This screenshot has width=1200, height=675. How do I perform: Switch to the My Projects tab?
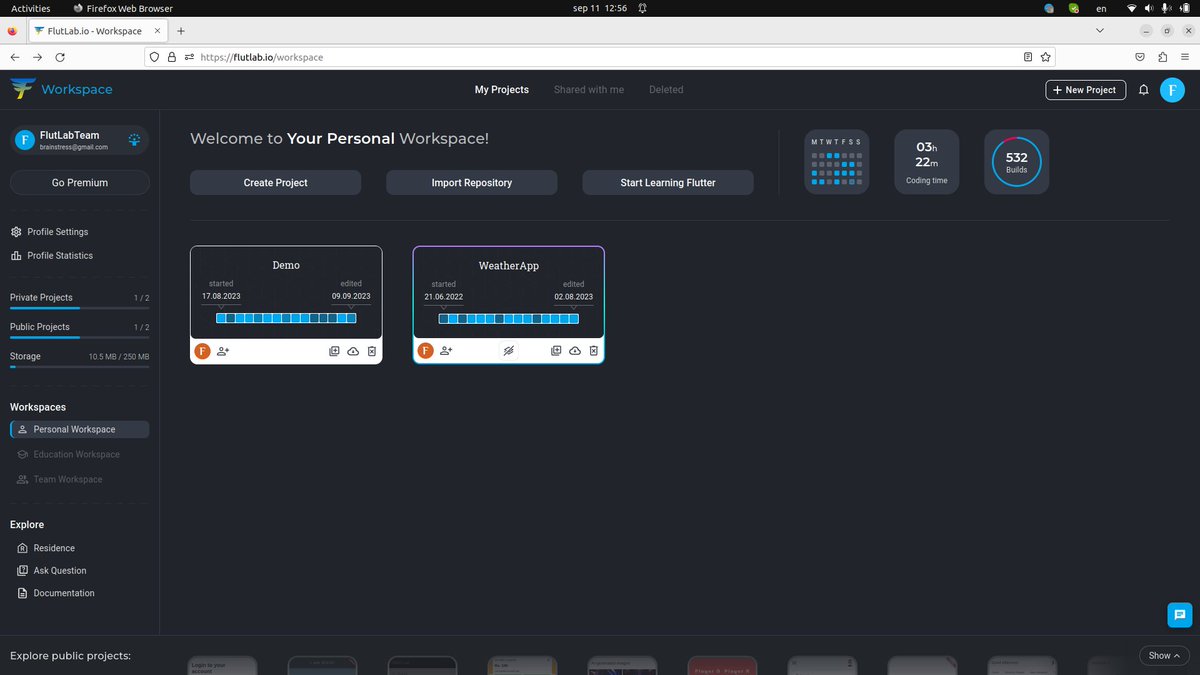coord(502,90)
